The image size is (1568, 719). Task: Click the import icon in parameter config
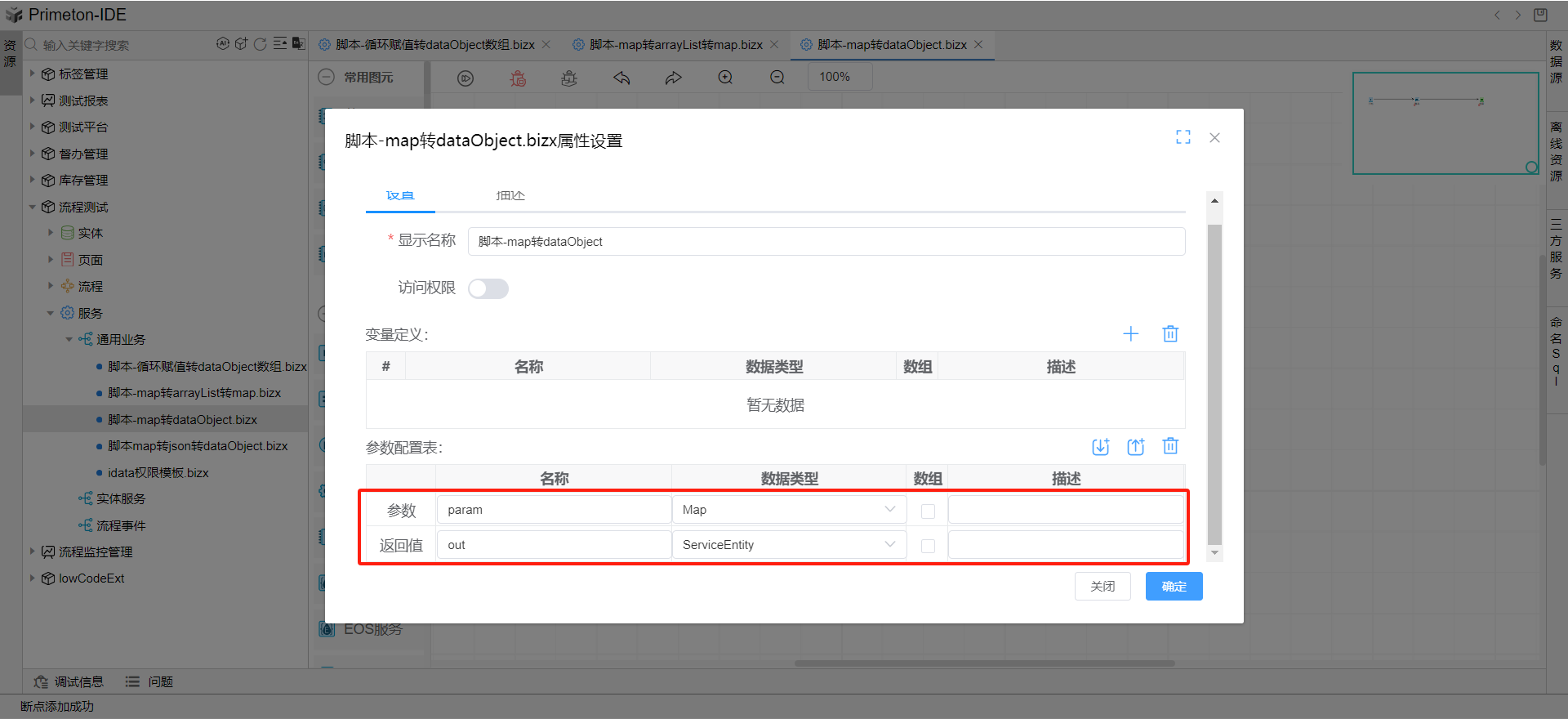coord(1100,446)
